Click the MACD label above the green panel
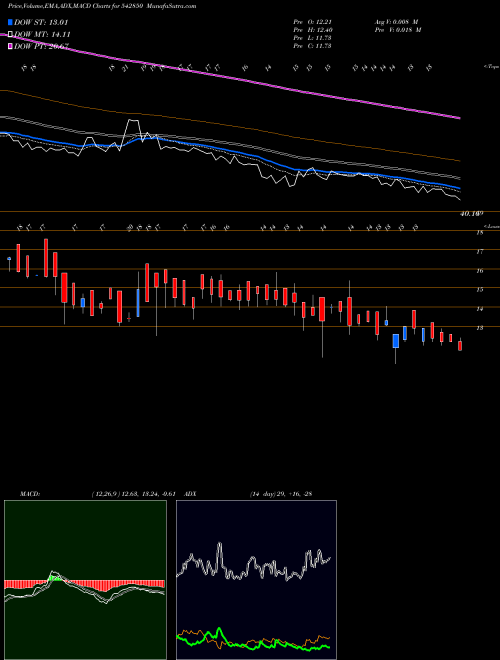 (x=30, y=494)
